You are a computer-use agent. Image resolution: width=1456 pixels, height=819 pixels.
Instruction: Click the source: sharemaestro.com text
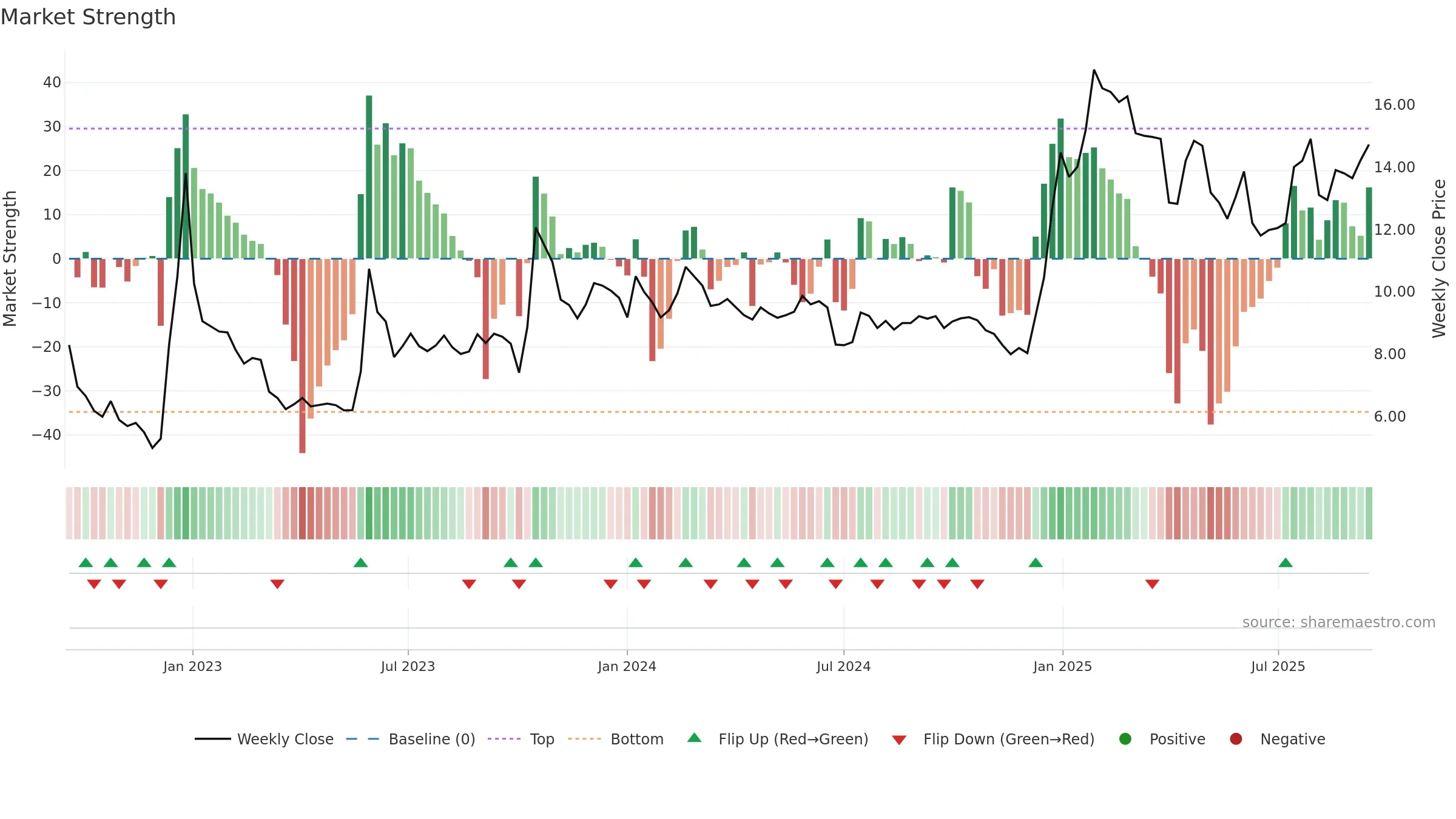1339,622
